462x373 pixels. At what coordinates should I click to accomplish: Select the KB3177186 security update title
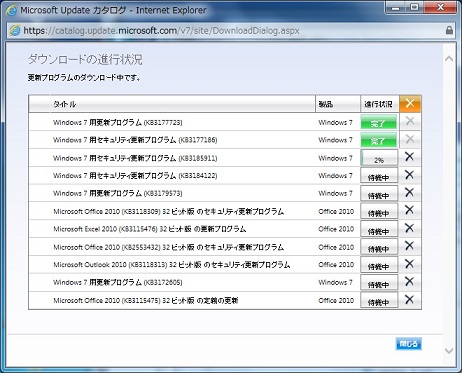coord(135,140)
